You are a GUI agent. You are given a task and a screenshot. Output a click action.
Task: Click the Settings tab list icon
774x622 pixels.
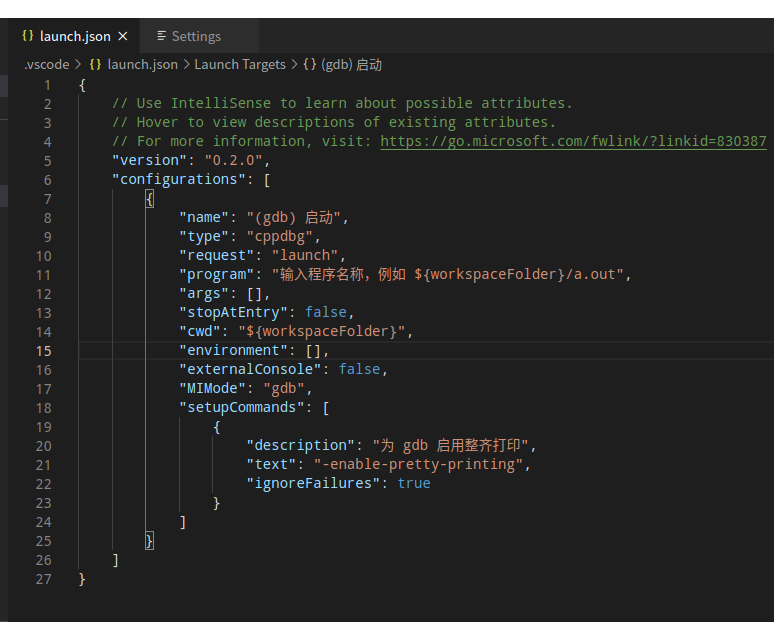click(x=161, y=36)
